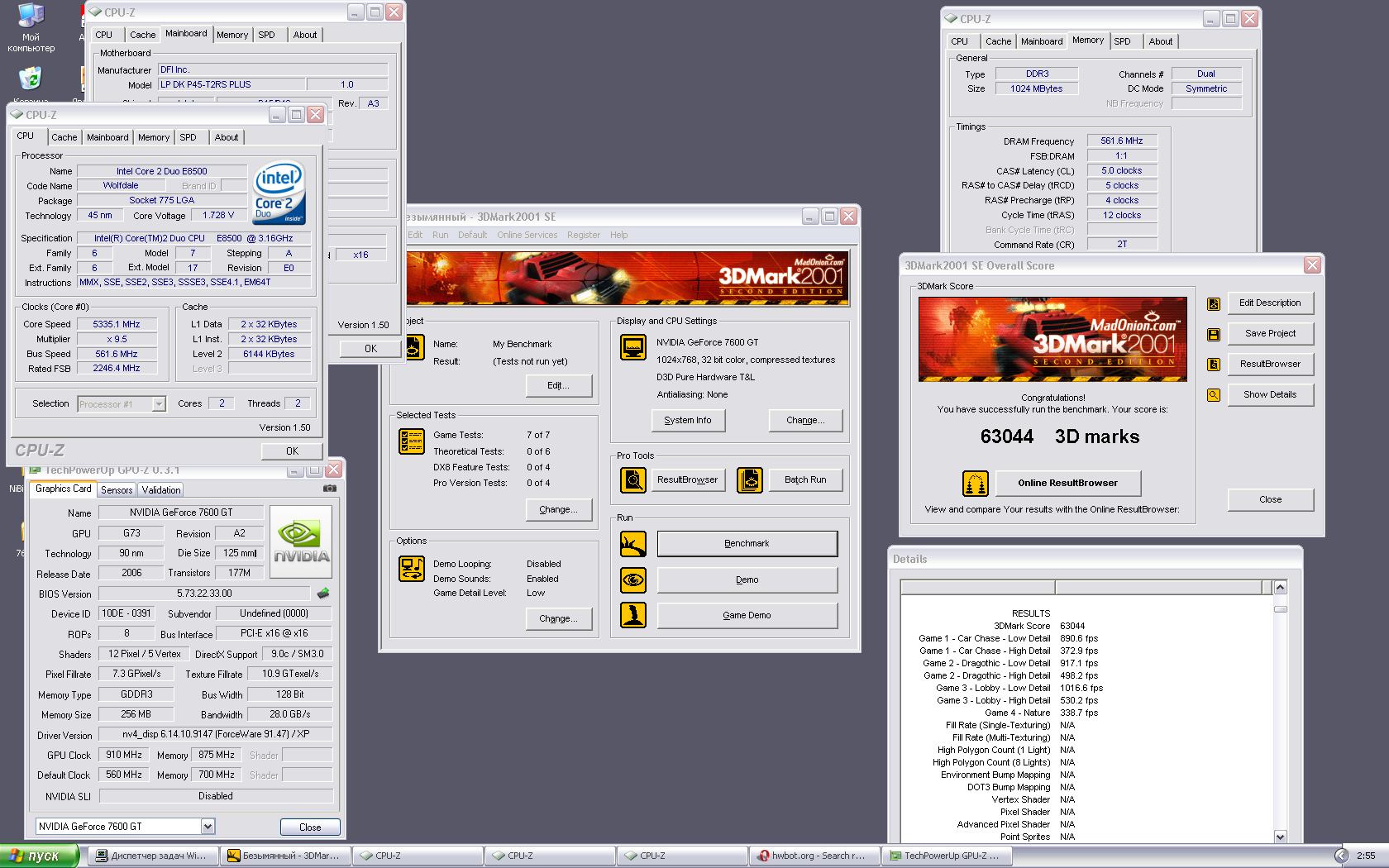1389x868 pixels.
Task: Click 'Game 3 - Lobby - Low Detail' row
Action: 1019,688
